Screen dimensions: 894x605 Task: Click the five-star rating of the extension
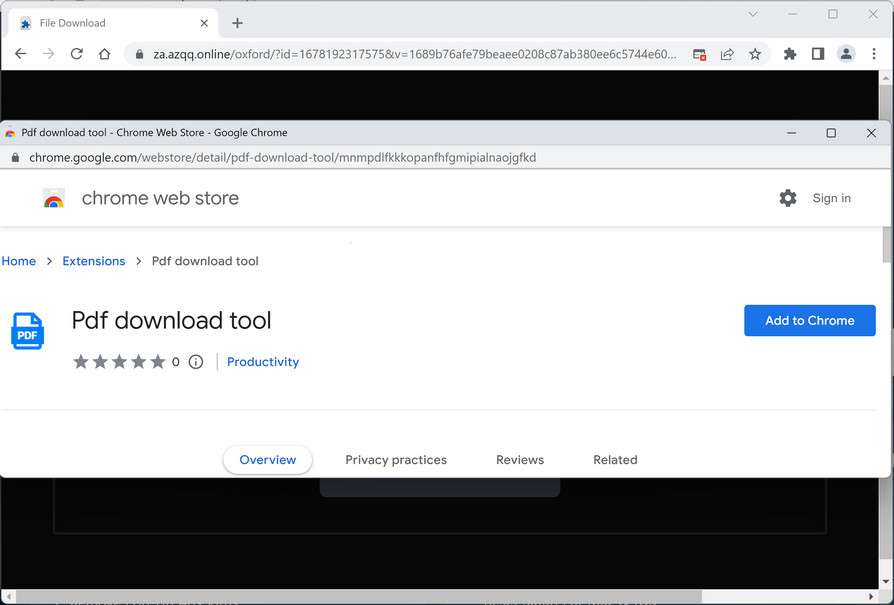(x=119, y=362)
